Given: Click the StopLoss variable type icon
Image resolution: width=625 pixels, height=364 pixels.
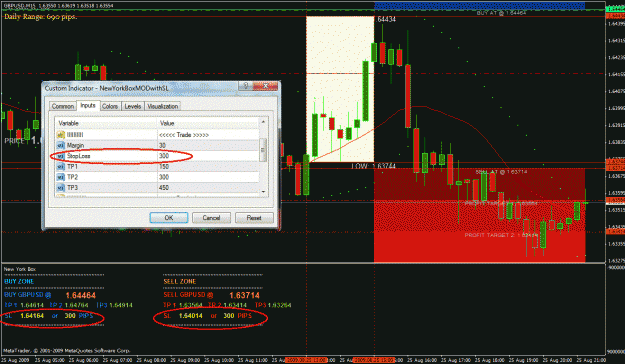Looking at the screenshot, I should [x=61, y=156].
